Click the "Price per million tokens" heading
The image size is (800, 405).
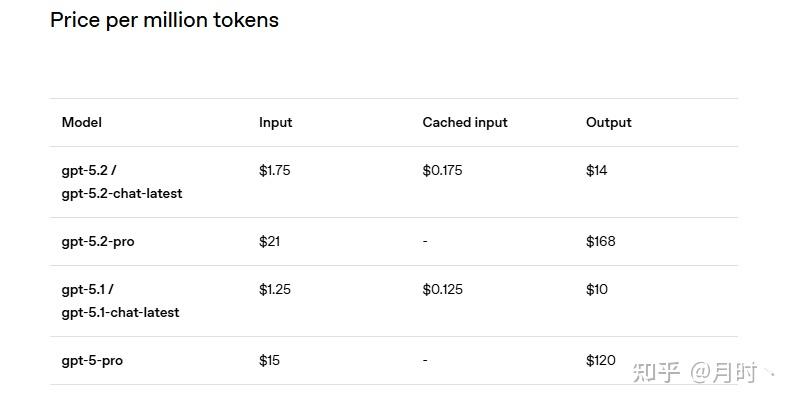click(164, 20)
